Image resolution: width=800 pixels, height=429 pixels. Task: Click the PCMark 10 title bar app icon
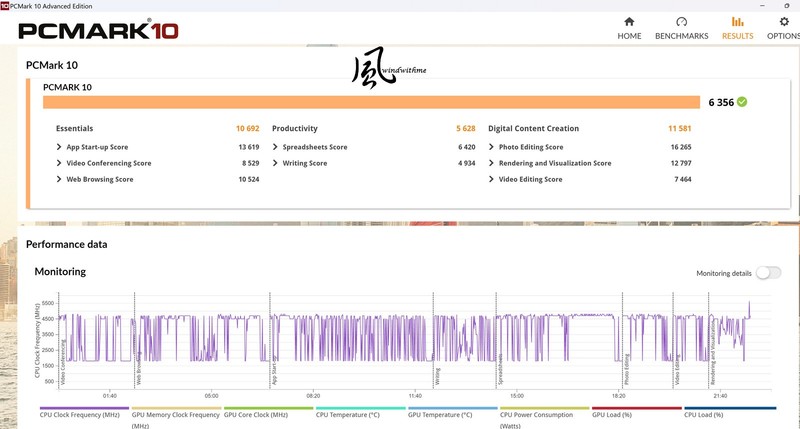(x=5, y=6)
